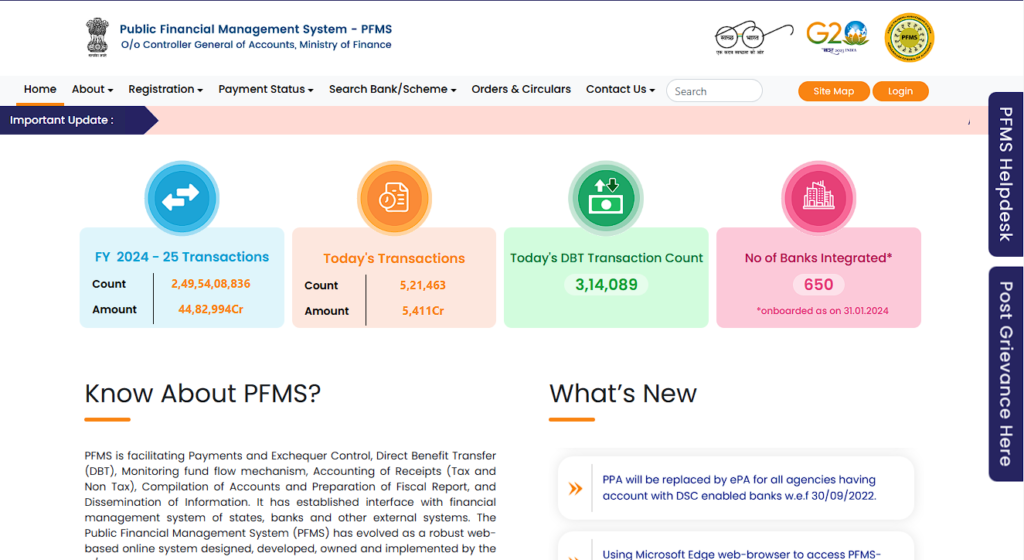Open the Site Map button
This screenshot has height=560, width=1024.
(x=833, y=91)
